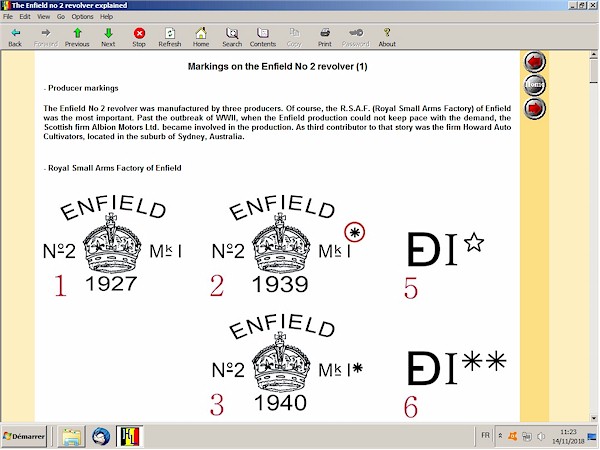Viewport: 600px width, 450px height.
Task: Jump to the Previous topic
Action: (77, 37)
